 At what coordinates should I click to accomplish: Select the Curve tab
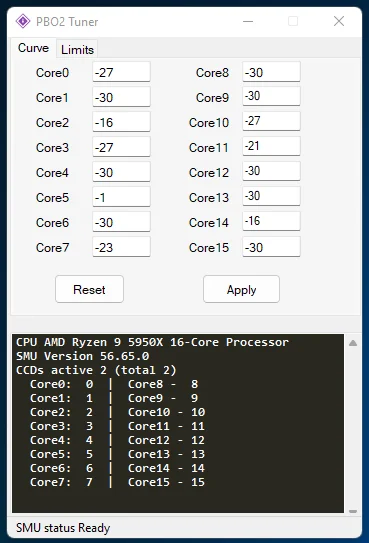point(33,48)
